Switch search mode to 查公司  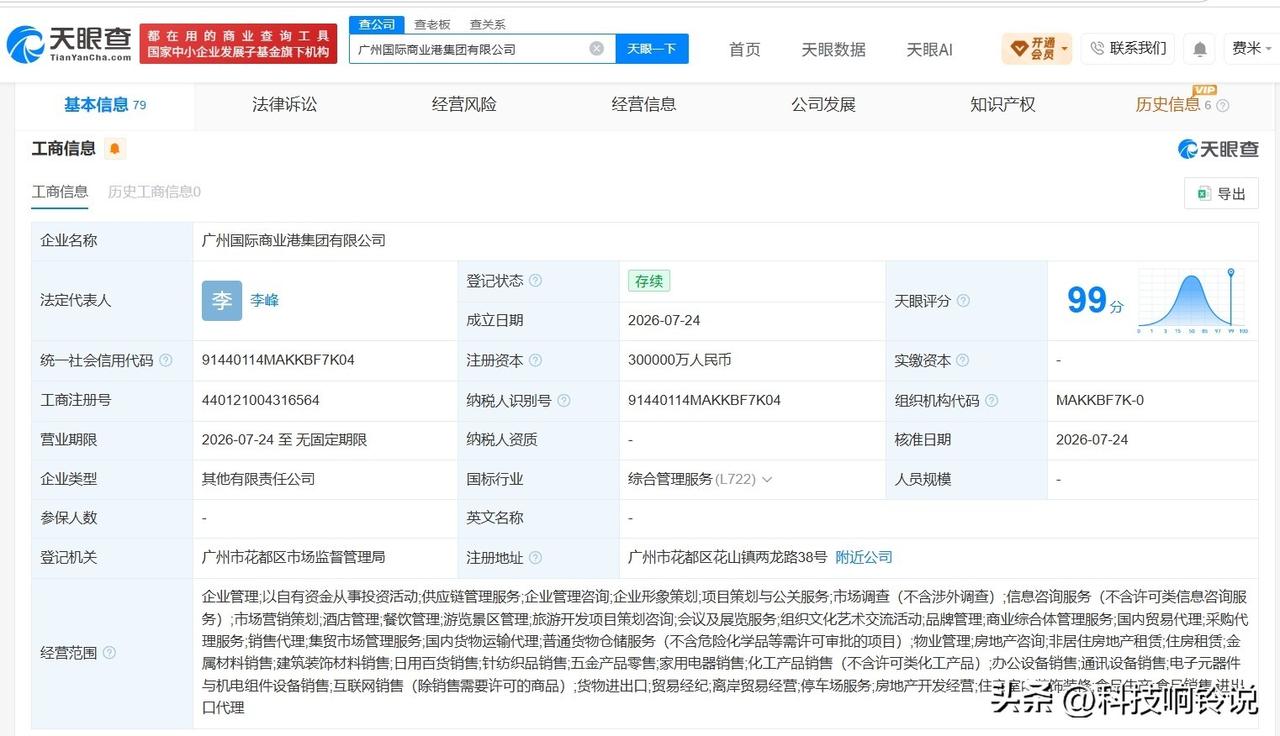tap(376, 24)
